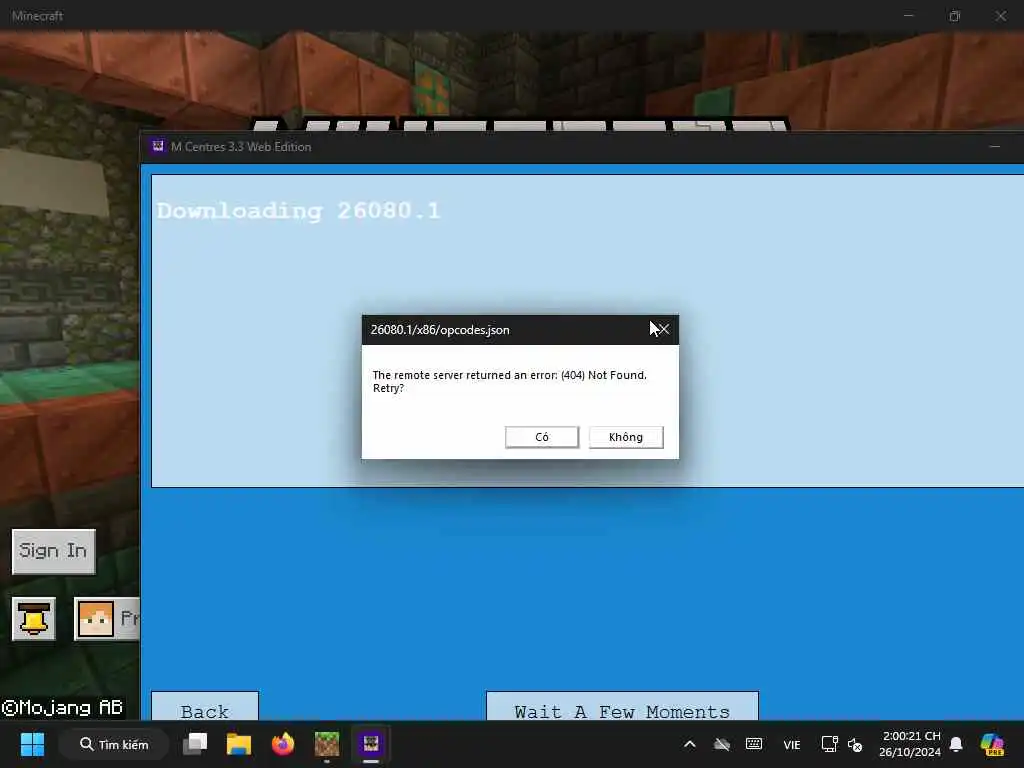Open Copilot preview icon in taskbar
The width and height of the screenshot is (1024, 768).
(x=992, y=744)
